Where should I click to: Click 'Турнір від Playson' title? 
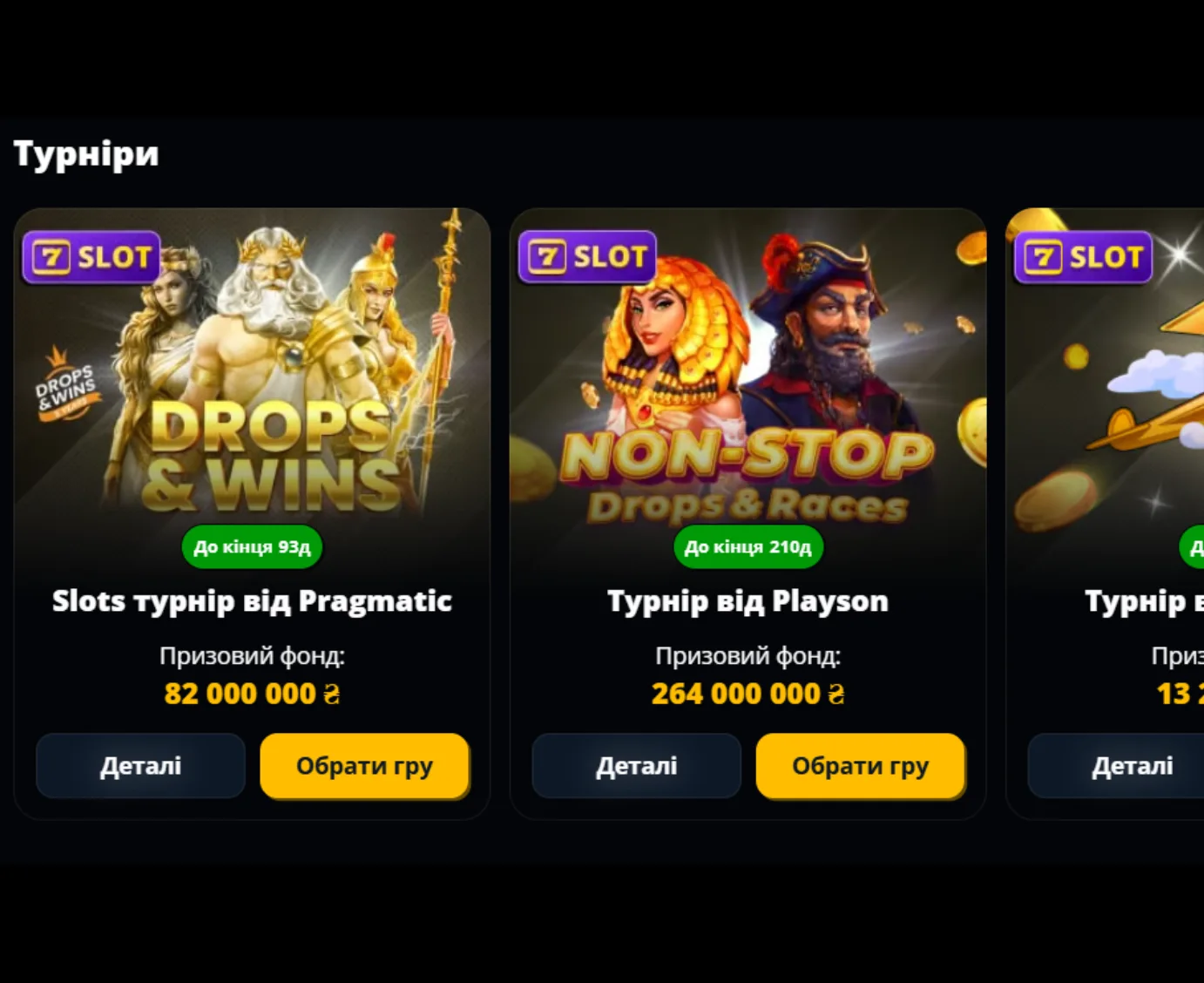click(x=747, y=601)
